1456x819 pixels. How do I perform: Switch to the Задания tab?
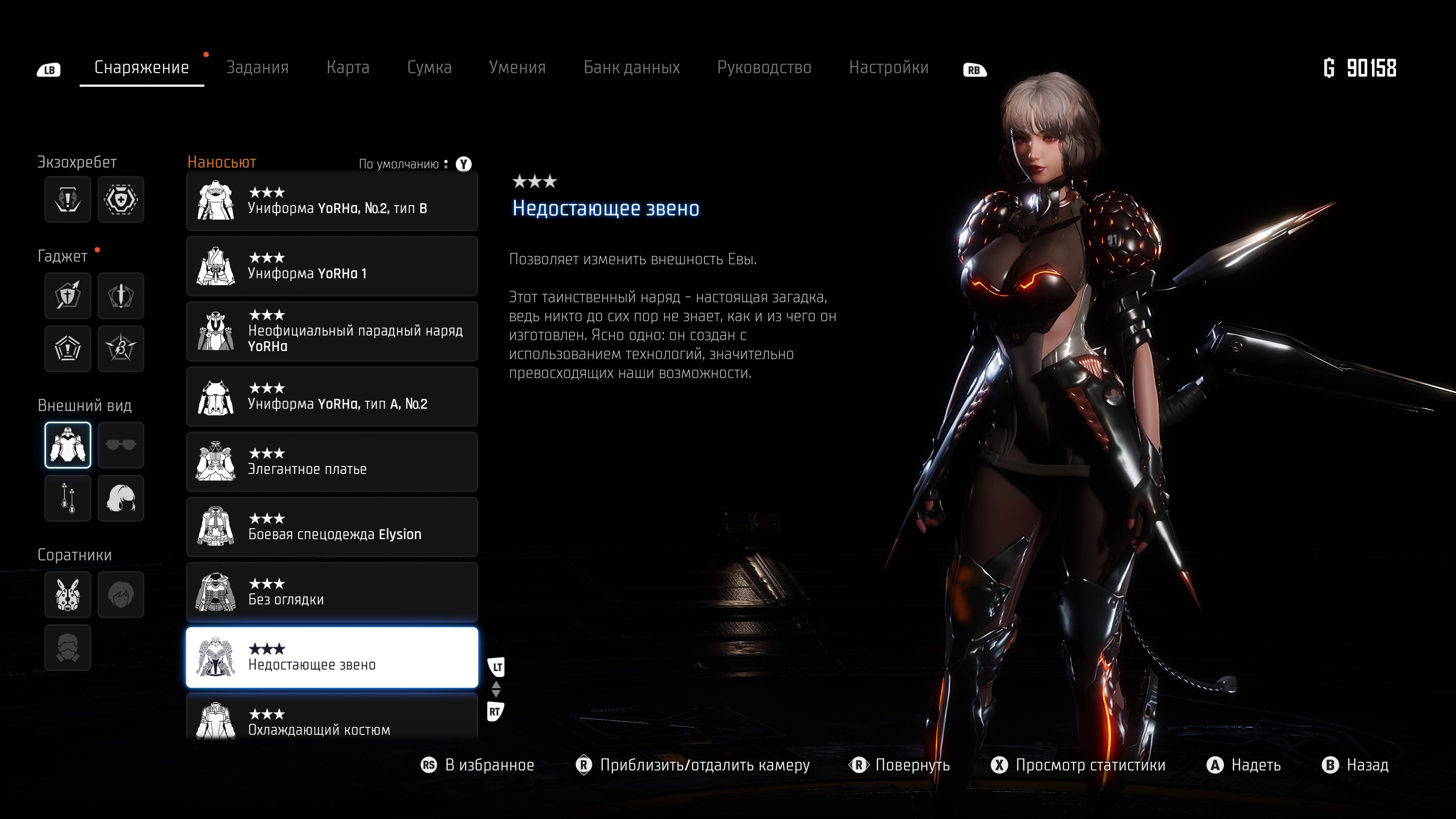coord(257,67)
